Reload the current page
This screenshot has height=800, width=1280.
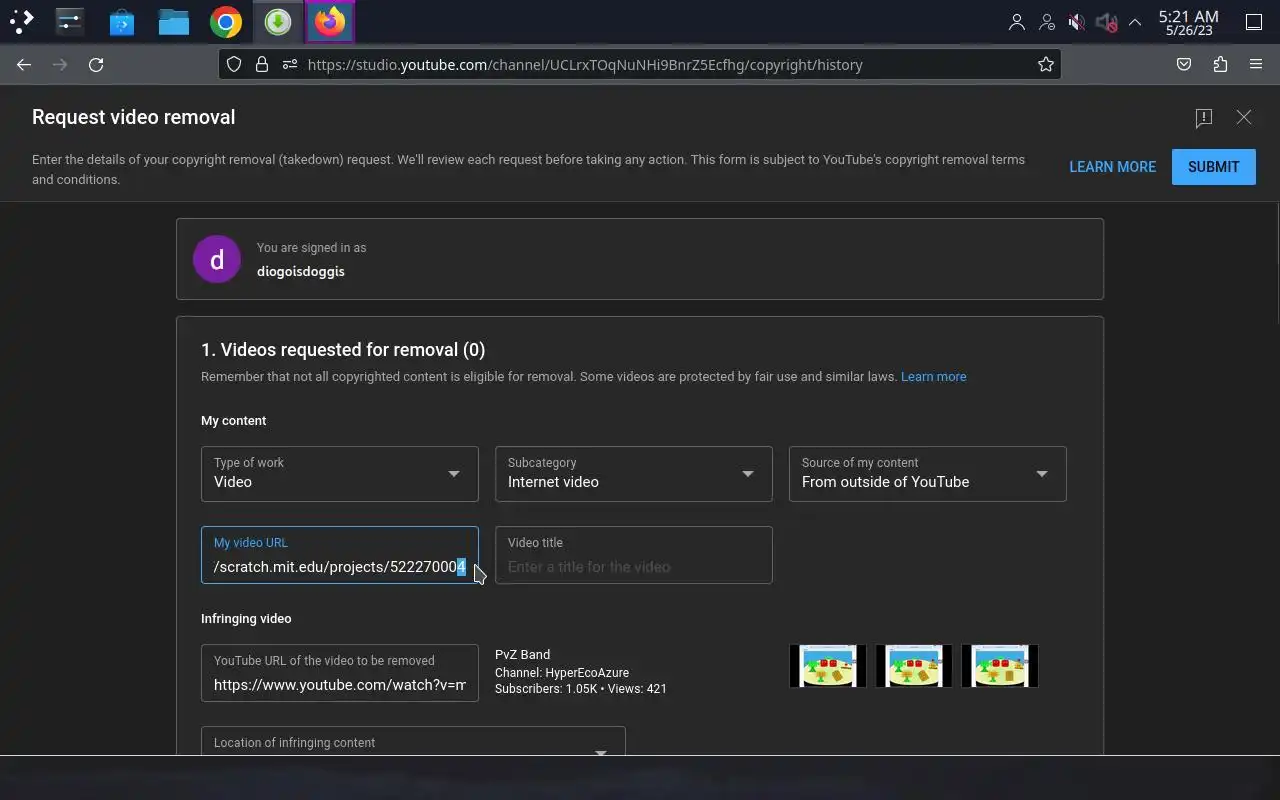click(96, 64)
